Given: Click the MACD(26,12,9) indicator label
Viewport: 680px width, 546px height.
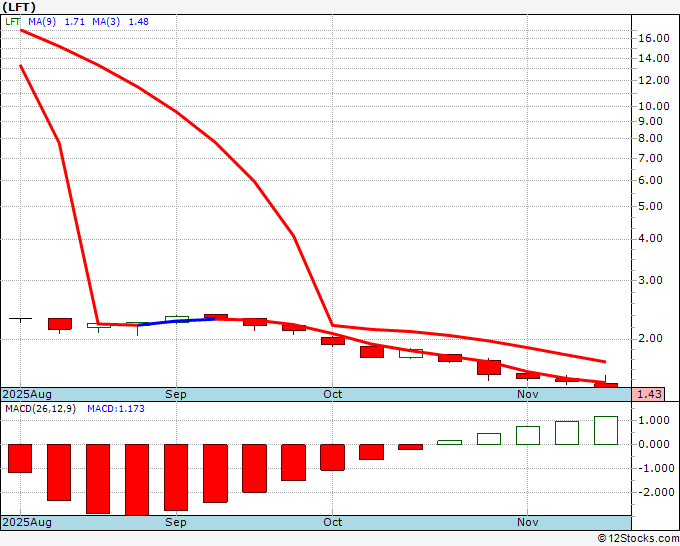Looking at the screenshot, I should click(40, 409).
